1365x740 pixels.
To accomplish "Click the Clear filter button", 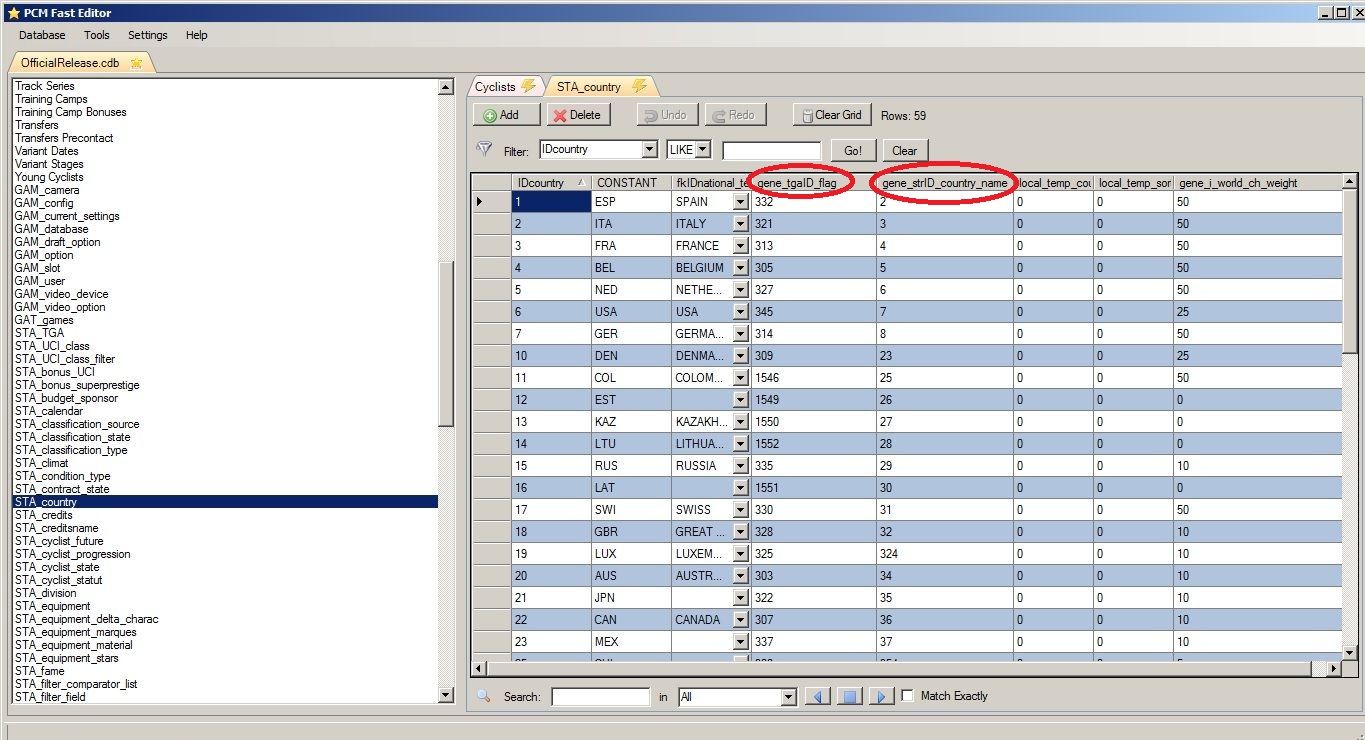I will click(904, 150).
